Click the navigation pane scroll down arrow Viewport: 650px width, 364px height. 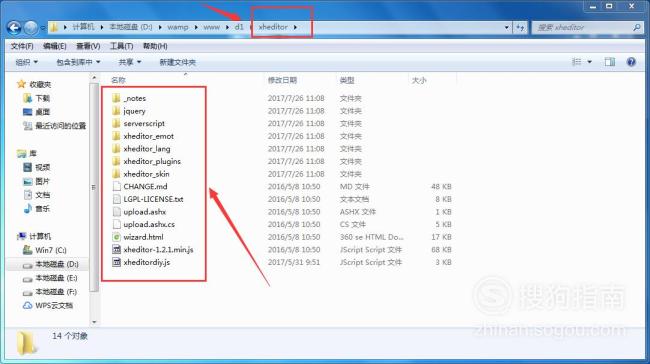tap(94, 322)
